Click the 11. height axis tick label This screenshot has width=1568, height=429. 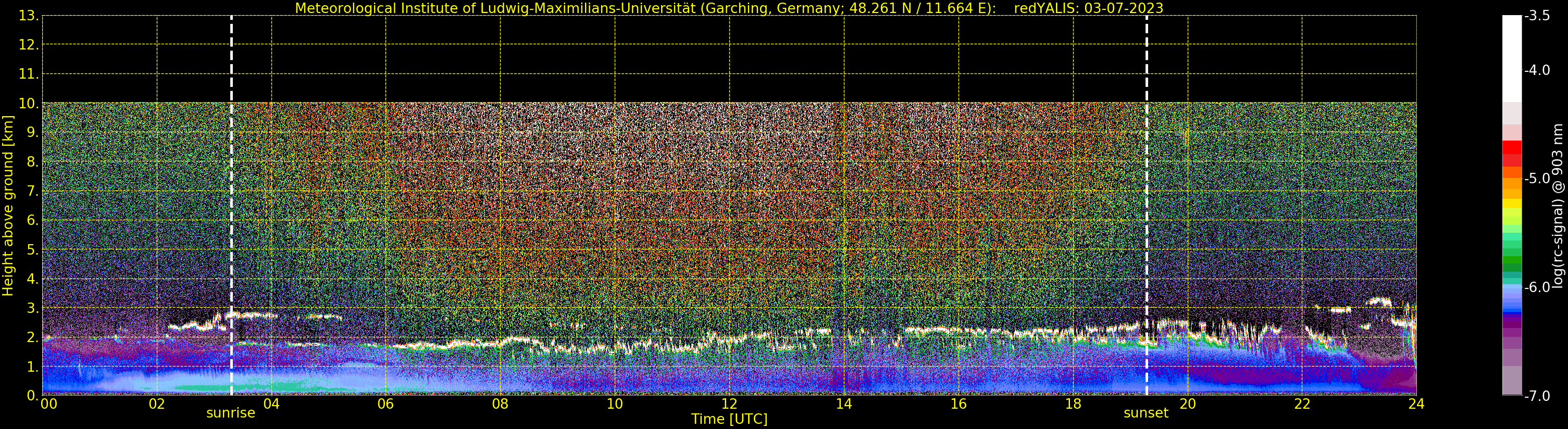[29, 74]
